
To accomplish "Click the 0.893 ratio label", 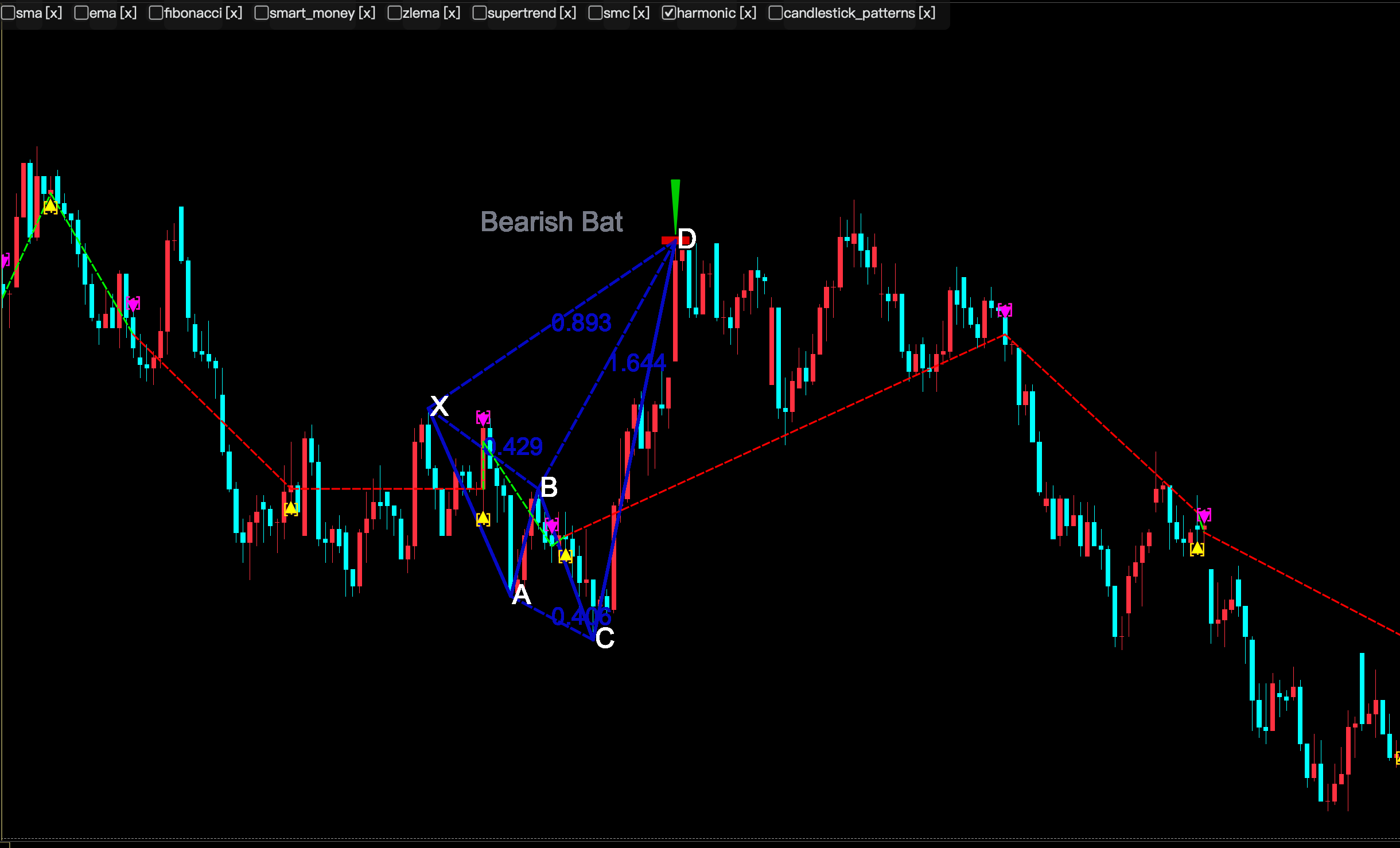I will [x=581, y=322].
